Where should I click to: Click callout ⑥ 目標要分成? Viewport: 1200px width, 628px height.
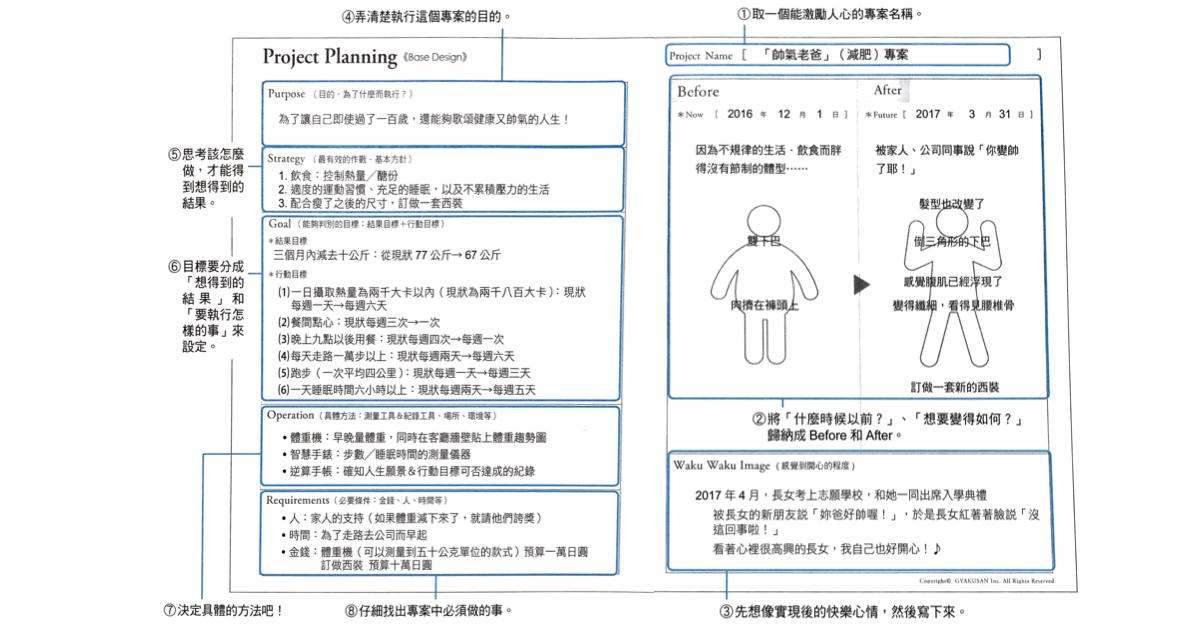[x=206, y=307]
